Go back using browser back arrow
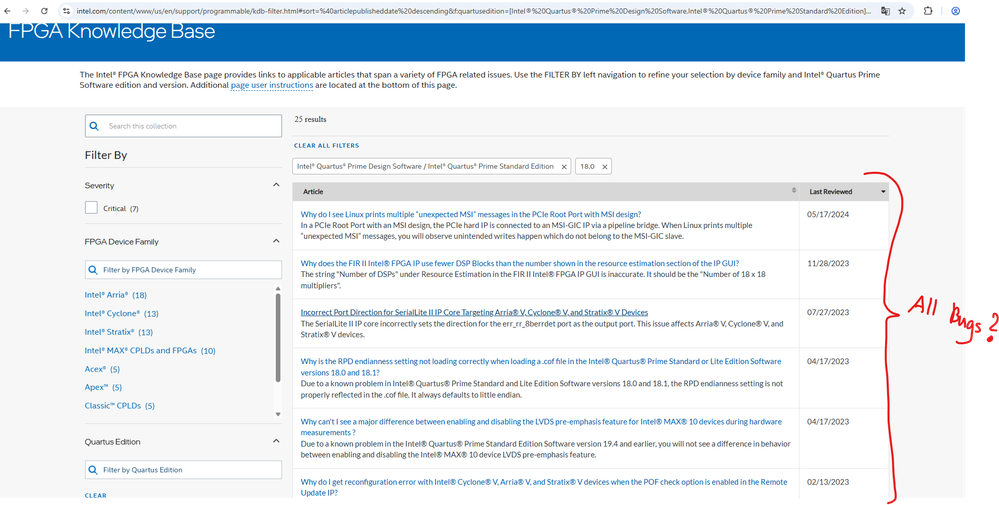This screenshot has width=999, height=505. pyautogui.click(x=8, y=11)
